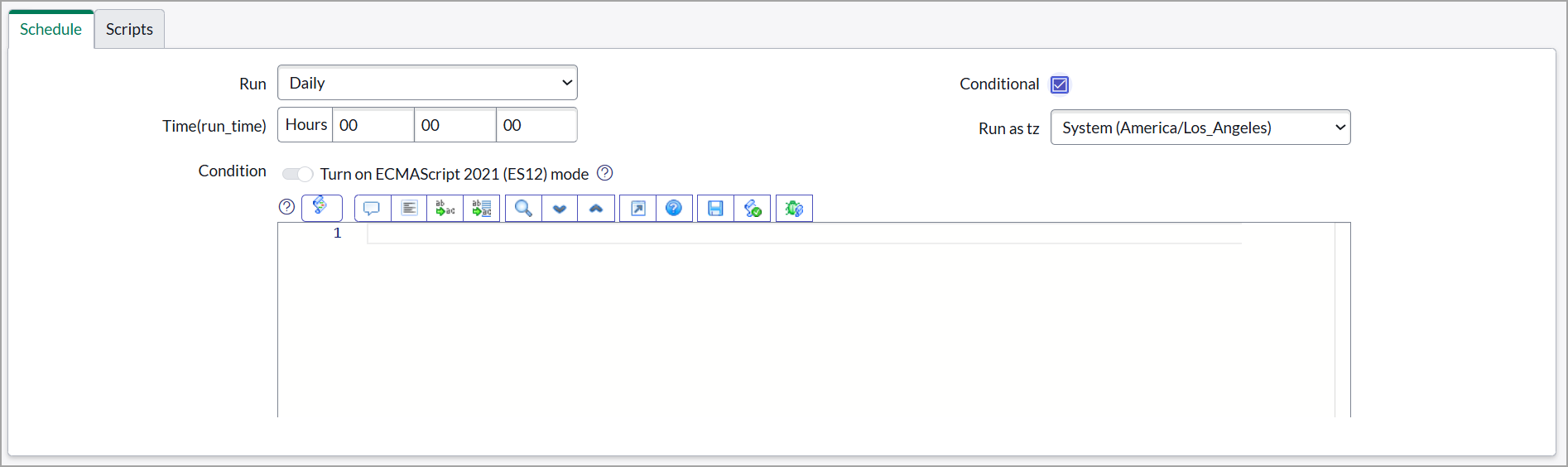Toggle the syntax highlighting script icon
The image size is (1568, 467).
[321, 208]
